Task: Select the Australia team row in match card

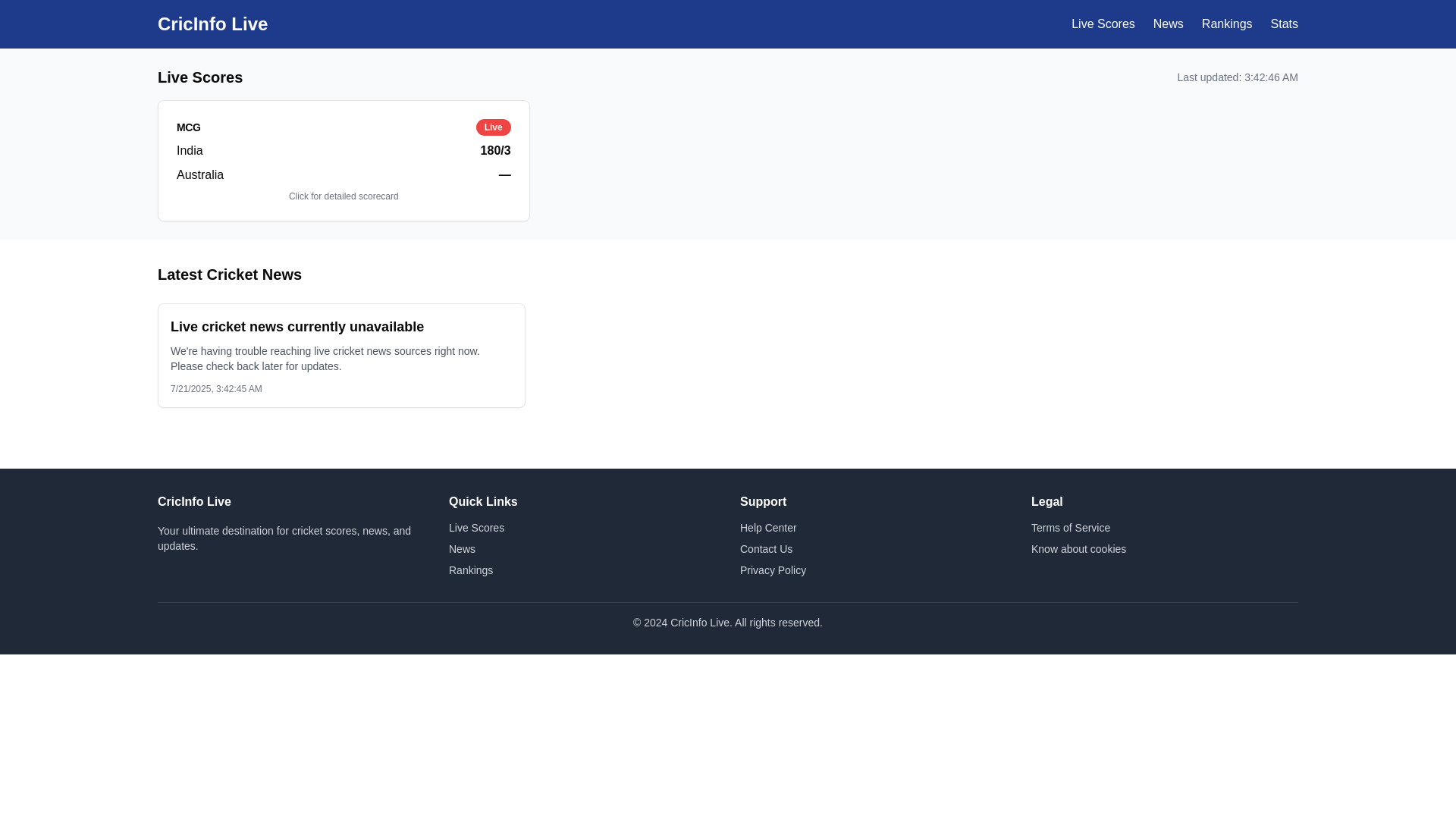Action: click(x=344, y=175)
